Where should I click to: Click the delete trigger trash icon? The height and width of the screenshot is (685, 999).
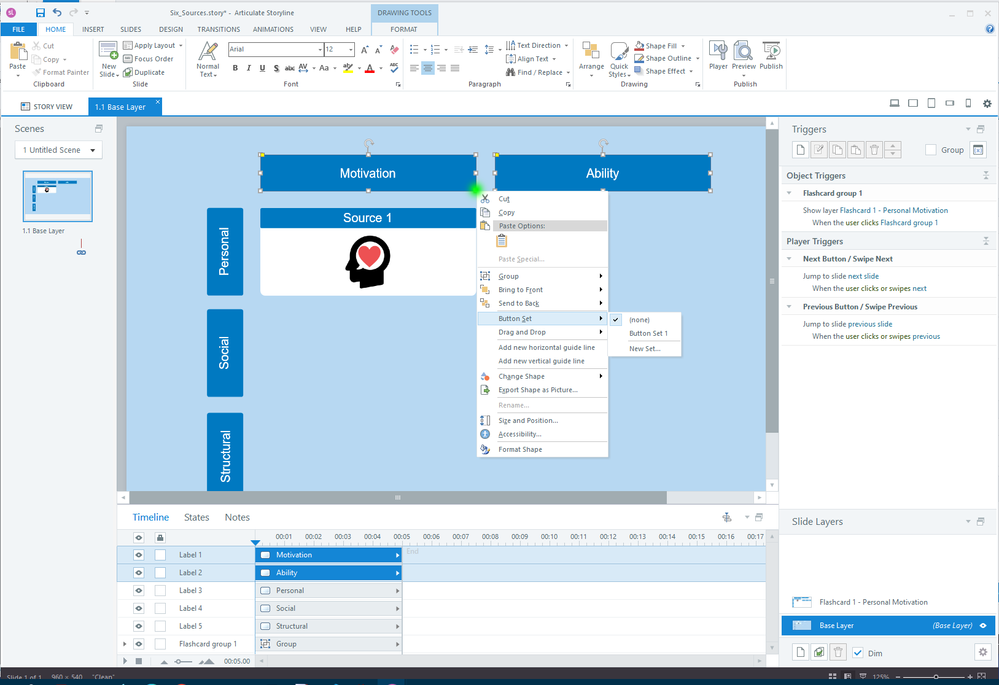874,150
